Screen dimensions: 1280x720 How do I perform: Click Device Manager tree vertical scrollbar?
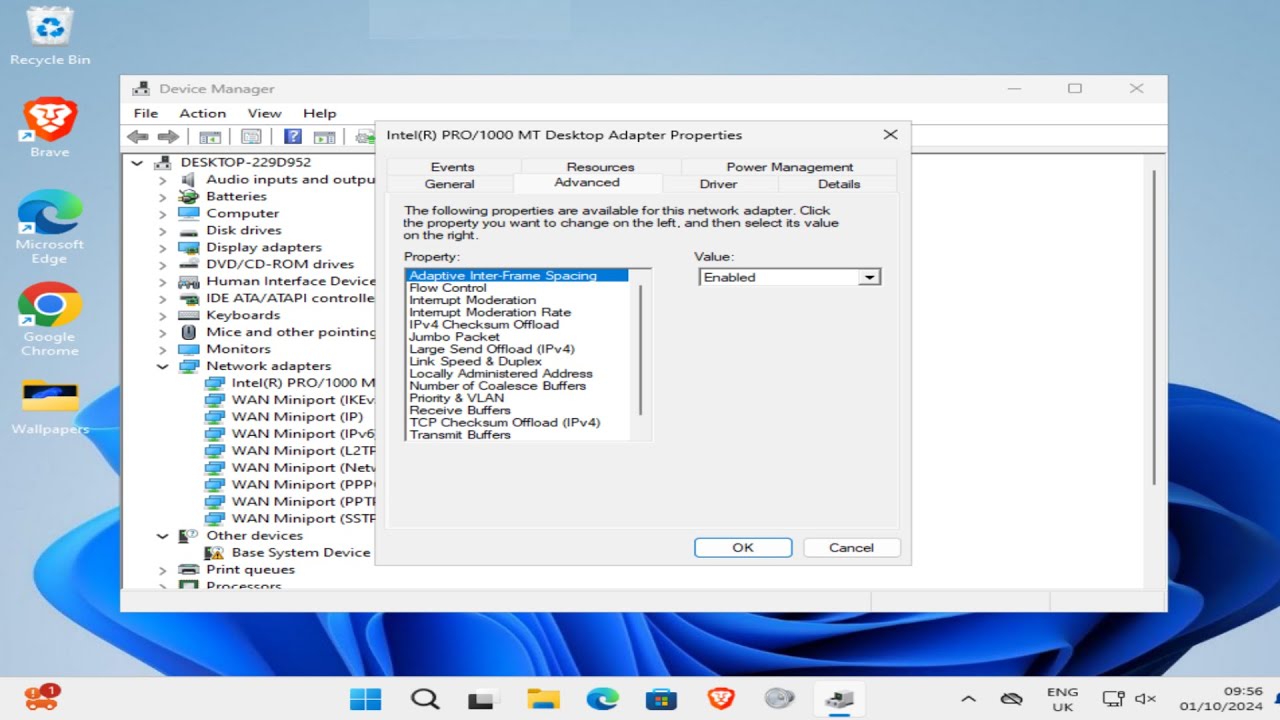[x=1154, y=330]
